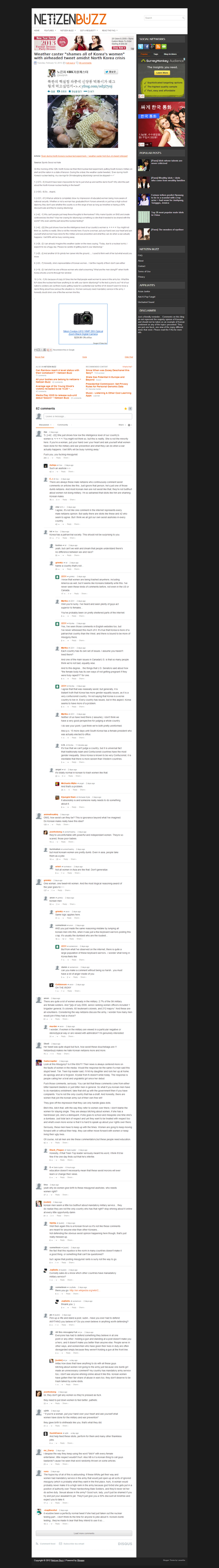Screen dimensions: 219x1568
Task: Expand the Features navigation menu
Action: (50, 31)
